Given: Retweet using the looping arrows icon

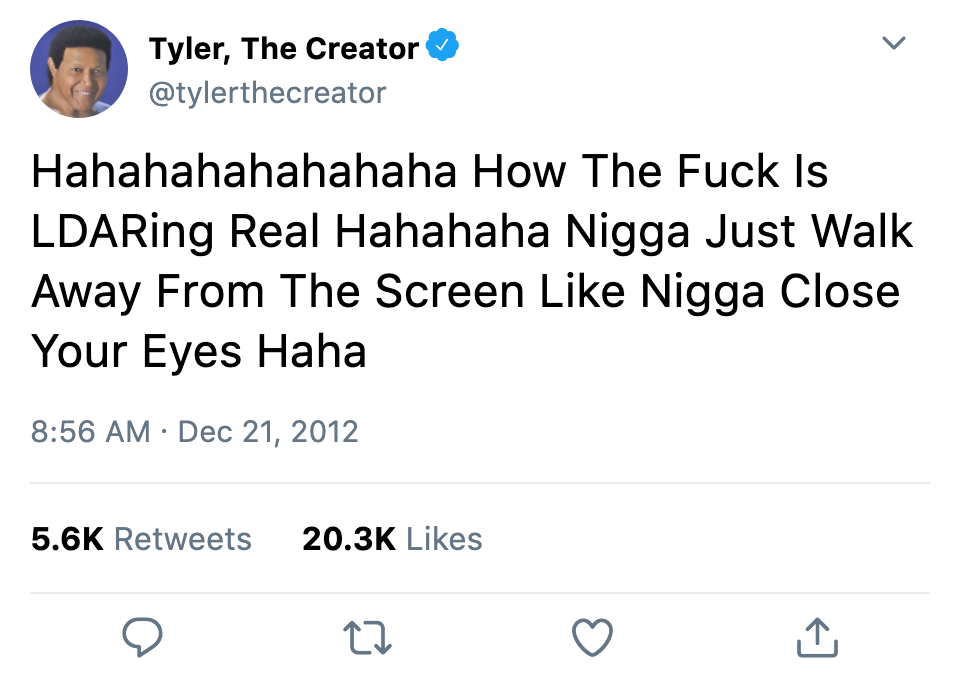Looking at the screenshot, I should [367, 638].
